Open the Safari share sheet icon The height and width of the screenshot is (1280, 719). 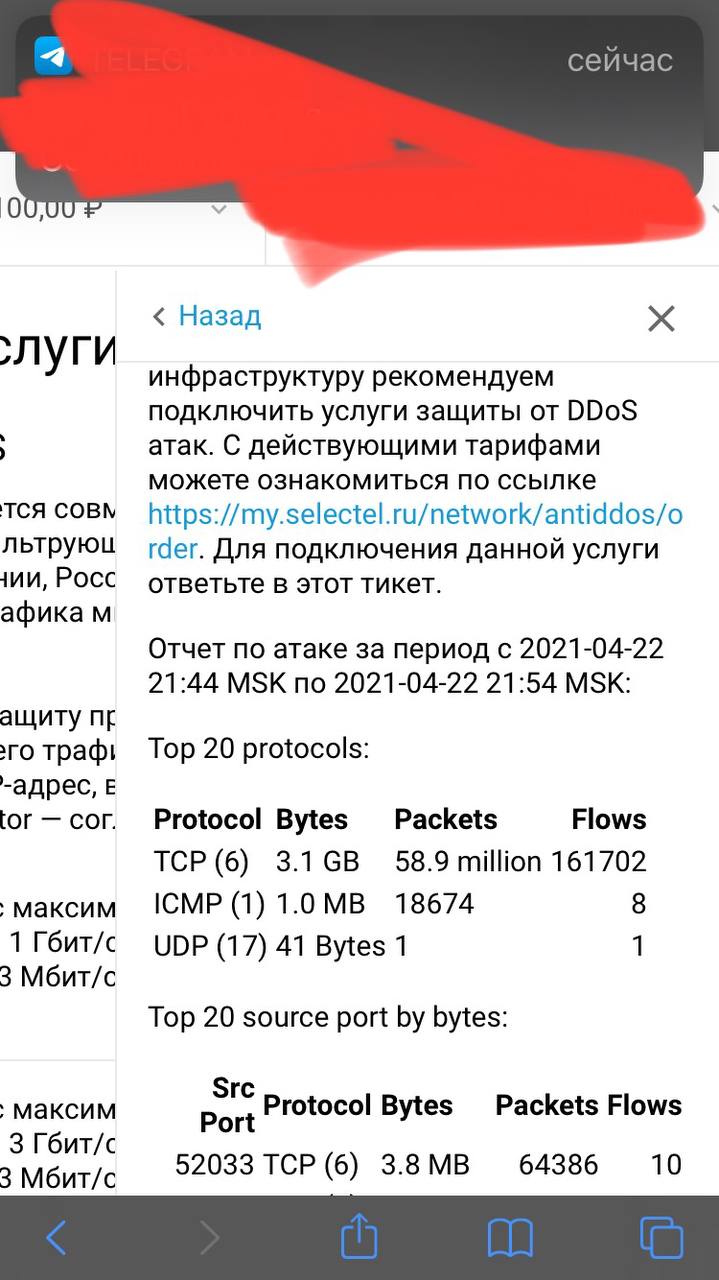point(359,1238)
